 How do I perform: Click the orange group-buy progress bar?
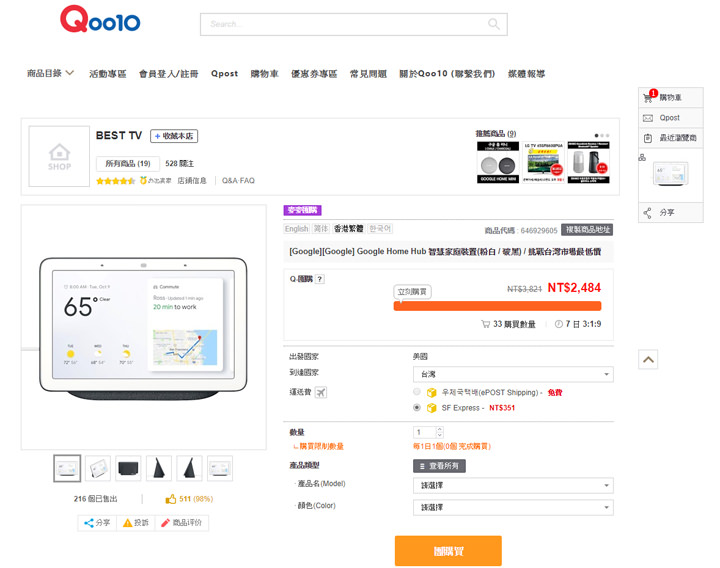(x=497, y=306)
